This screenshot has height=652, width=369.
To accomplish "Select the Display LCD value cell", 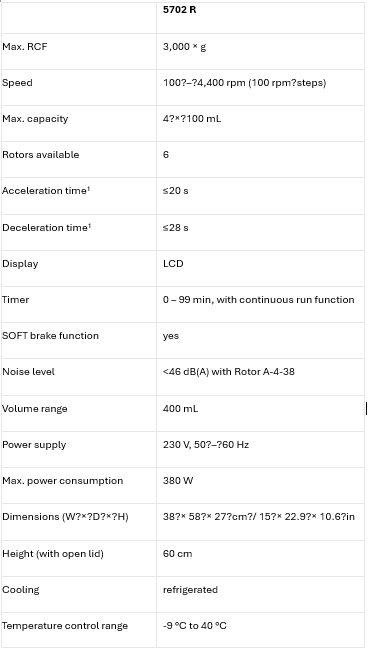I will point(260,268).
